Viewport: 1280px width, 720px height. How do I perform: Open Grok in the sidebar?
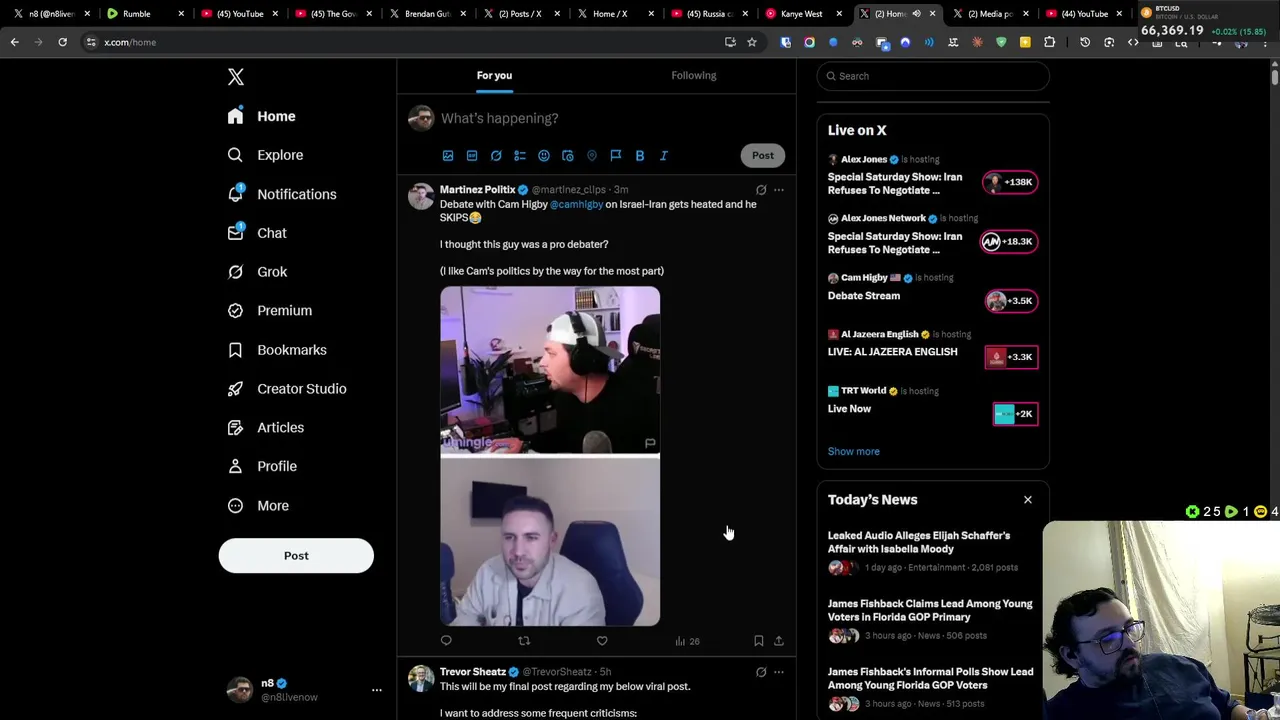(257, 272)
